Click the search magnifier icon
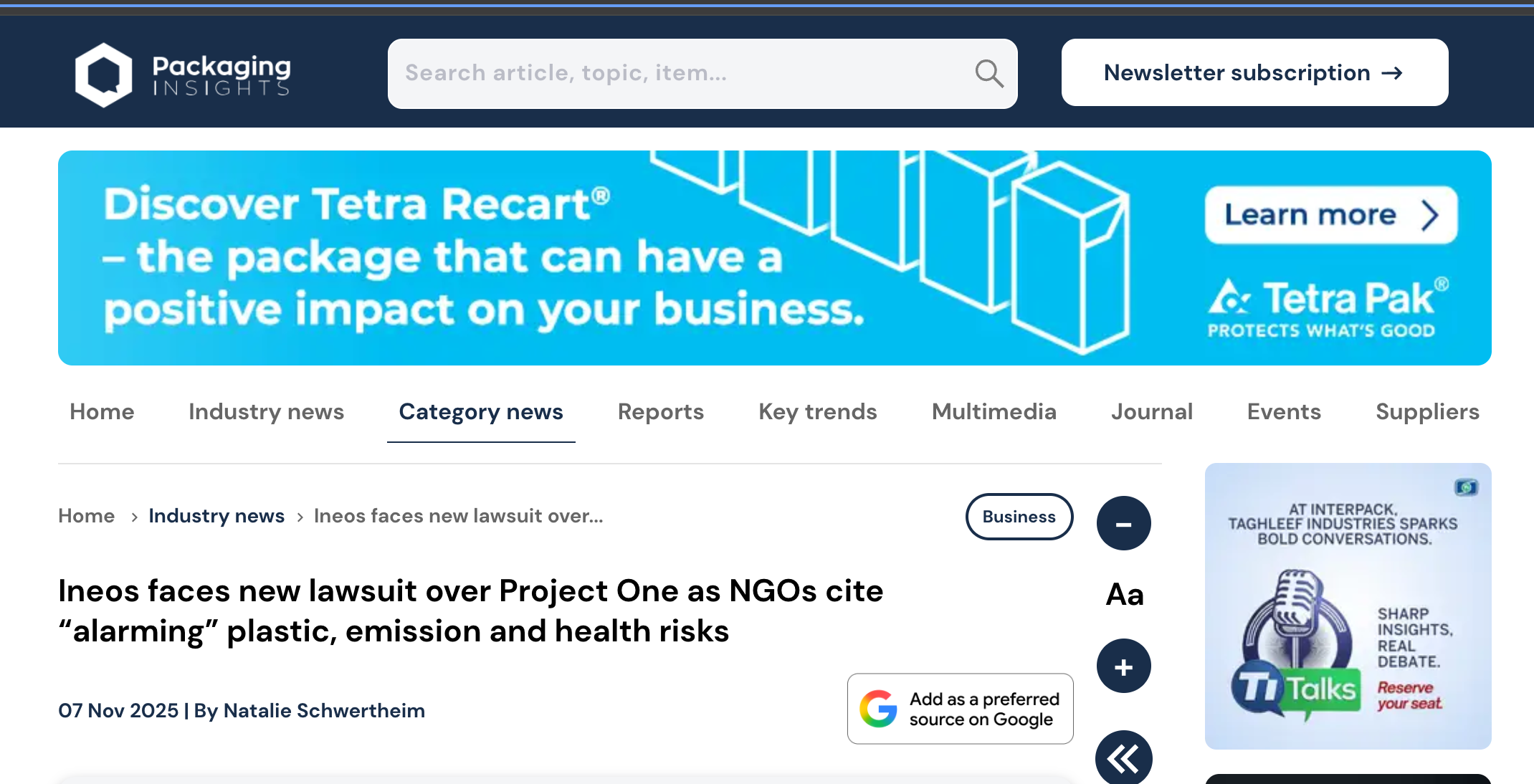Viewport: 1534px width, 784px height. (988, 73)
